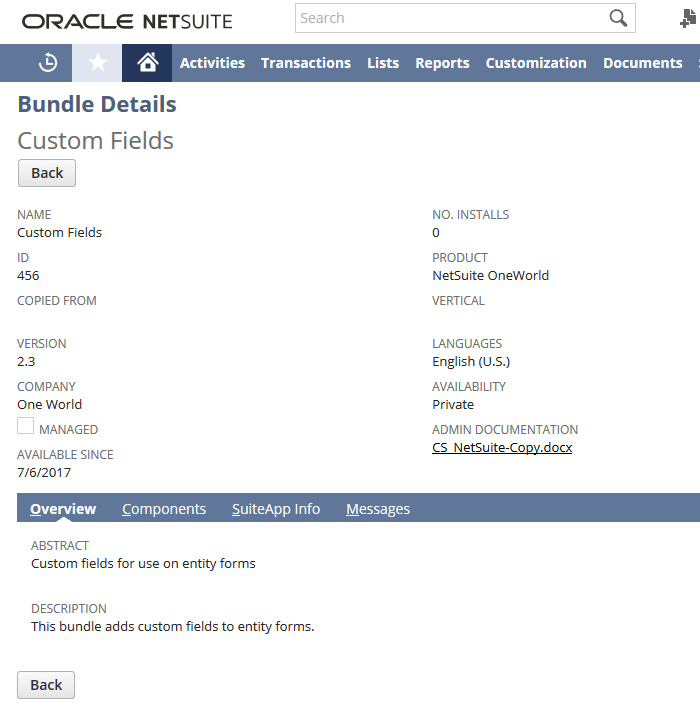Open the Activities menu
Image resolution: width=700 pixels, height=710 pixels.
[x=212, y=63]
